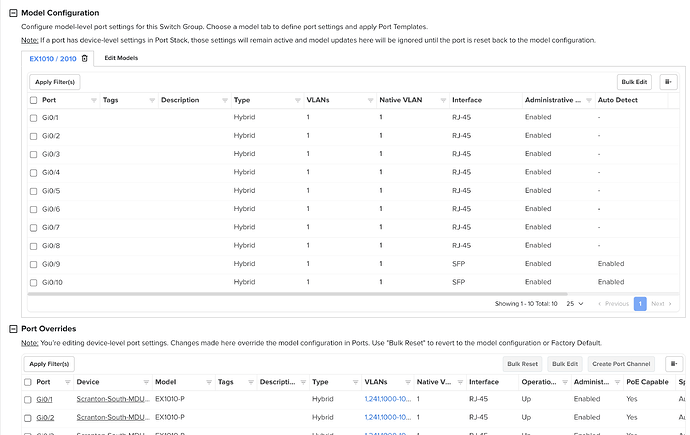Click the Model Configuration horizontal scrollbar
The image size is (690, 435).
[297, 293]
